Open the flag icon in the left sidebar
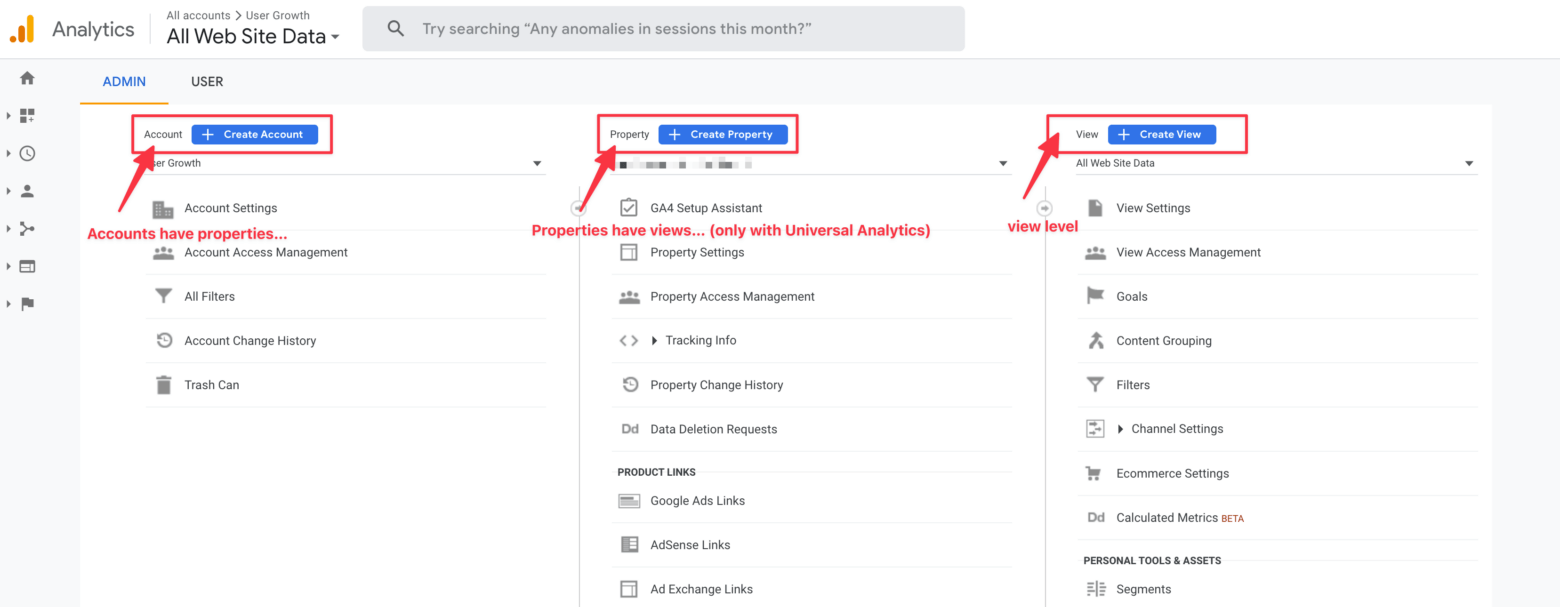 [27, 304]
